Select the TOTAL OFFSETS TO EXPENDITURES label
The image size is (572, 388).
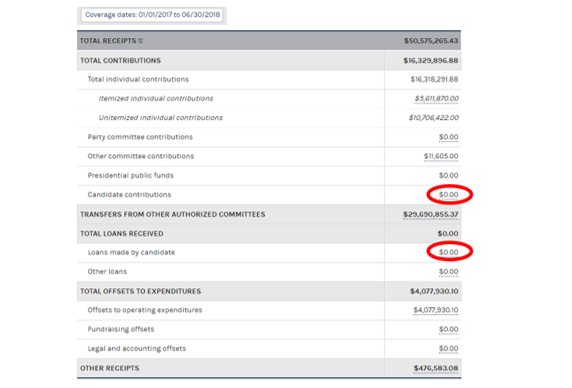pyautogui.click(x=140, y=291)
